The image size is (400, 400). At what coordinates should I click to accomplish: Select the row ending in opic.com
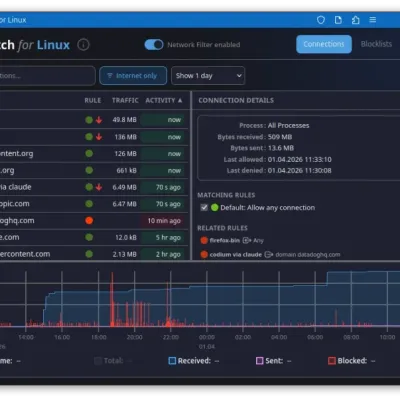(94, 204)
